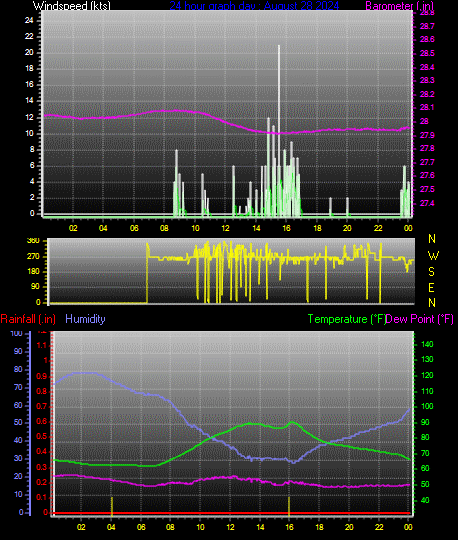Select the 'Temperature (°F)' legend label
This screenshot has width=458, height=540.
click(346, 319)
